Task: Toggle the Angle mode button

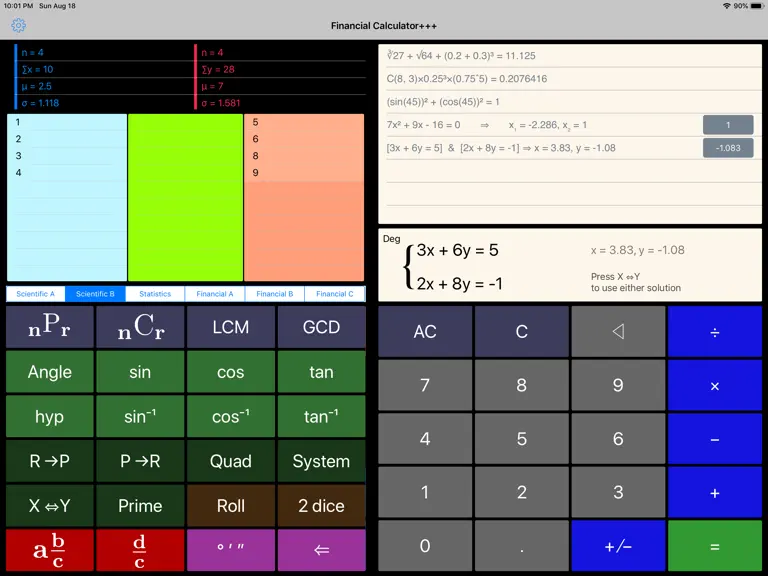Action: coord(49,372)
